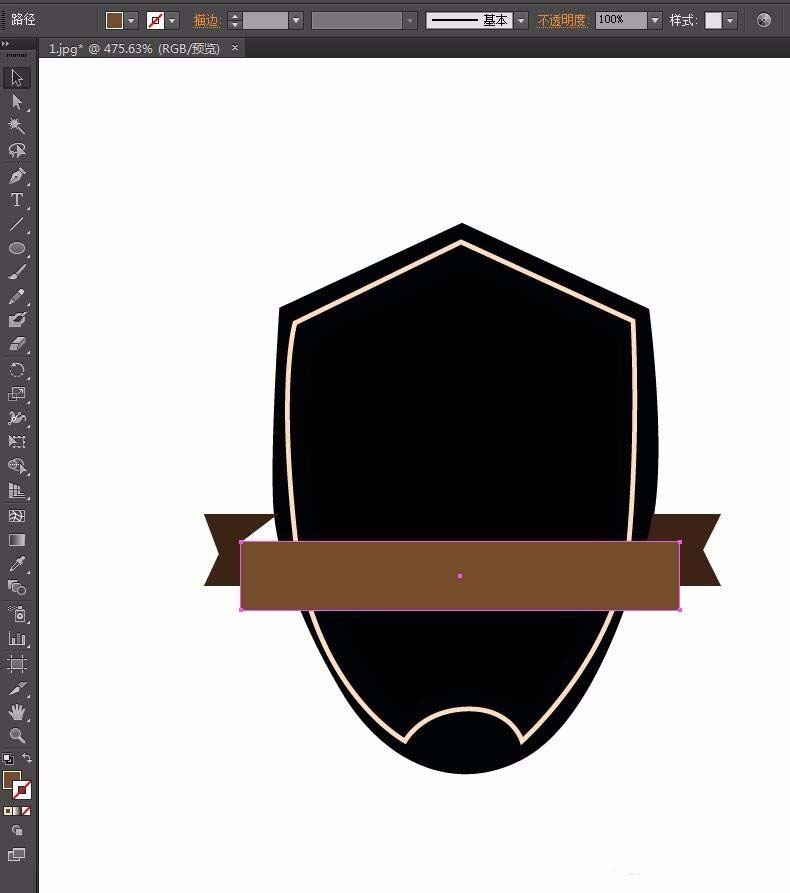790x893 pixels.
Task: Reset to default fill and stroke
Action: coord(8,759)
